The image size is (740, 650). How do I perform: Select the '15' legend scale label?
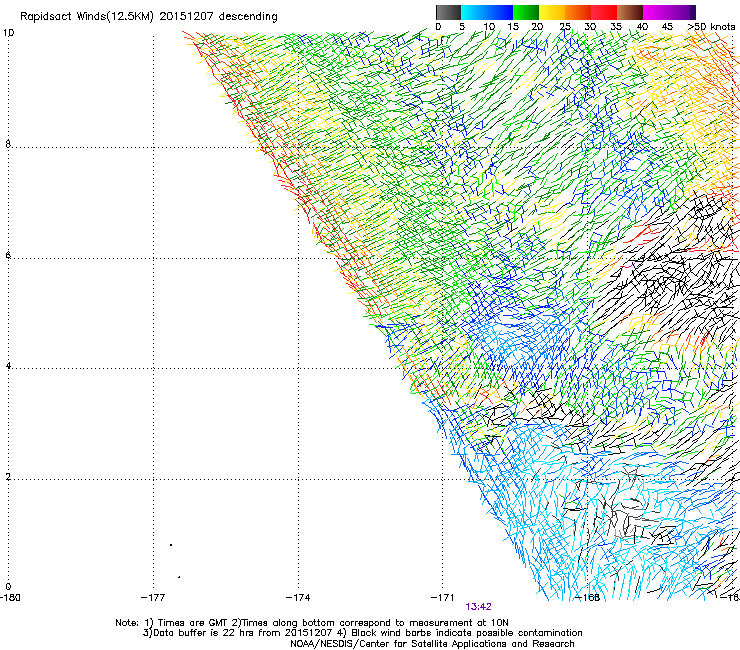click(513, 27)
